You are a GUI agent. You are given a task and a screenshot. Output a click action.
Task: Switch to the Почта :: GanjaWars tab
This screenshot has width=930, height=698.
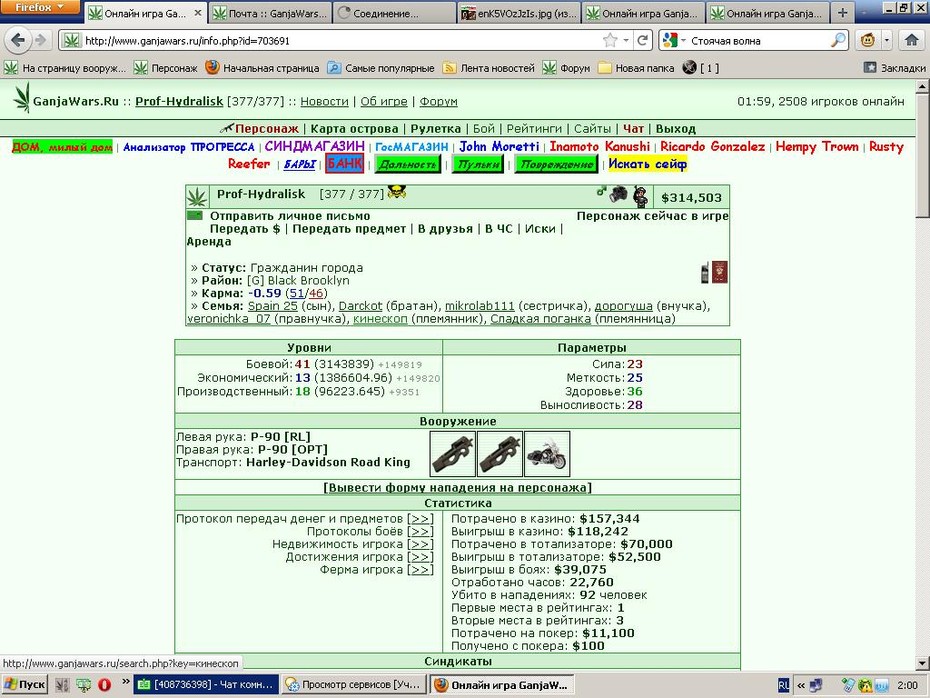(x=270, y=13)
